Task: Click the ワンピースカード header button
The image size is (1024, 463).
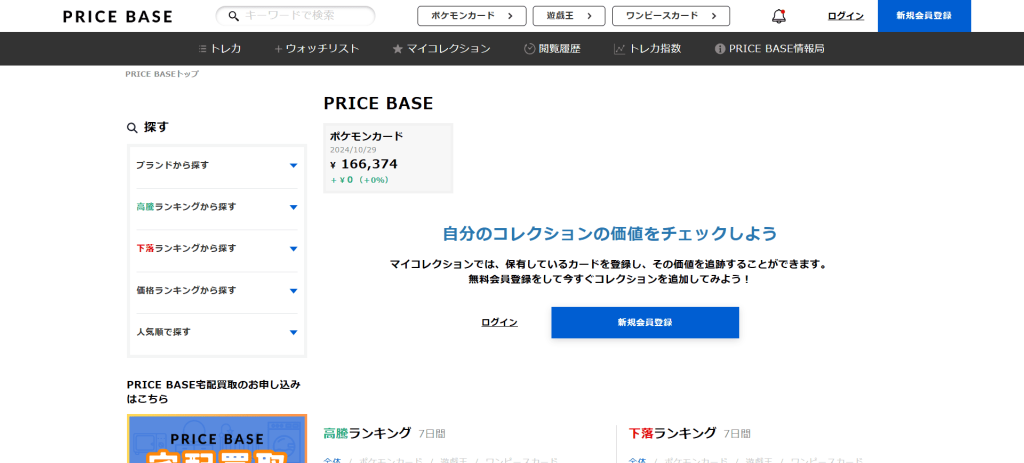Action: (x=671, y=16)
